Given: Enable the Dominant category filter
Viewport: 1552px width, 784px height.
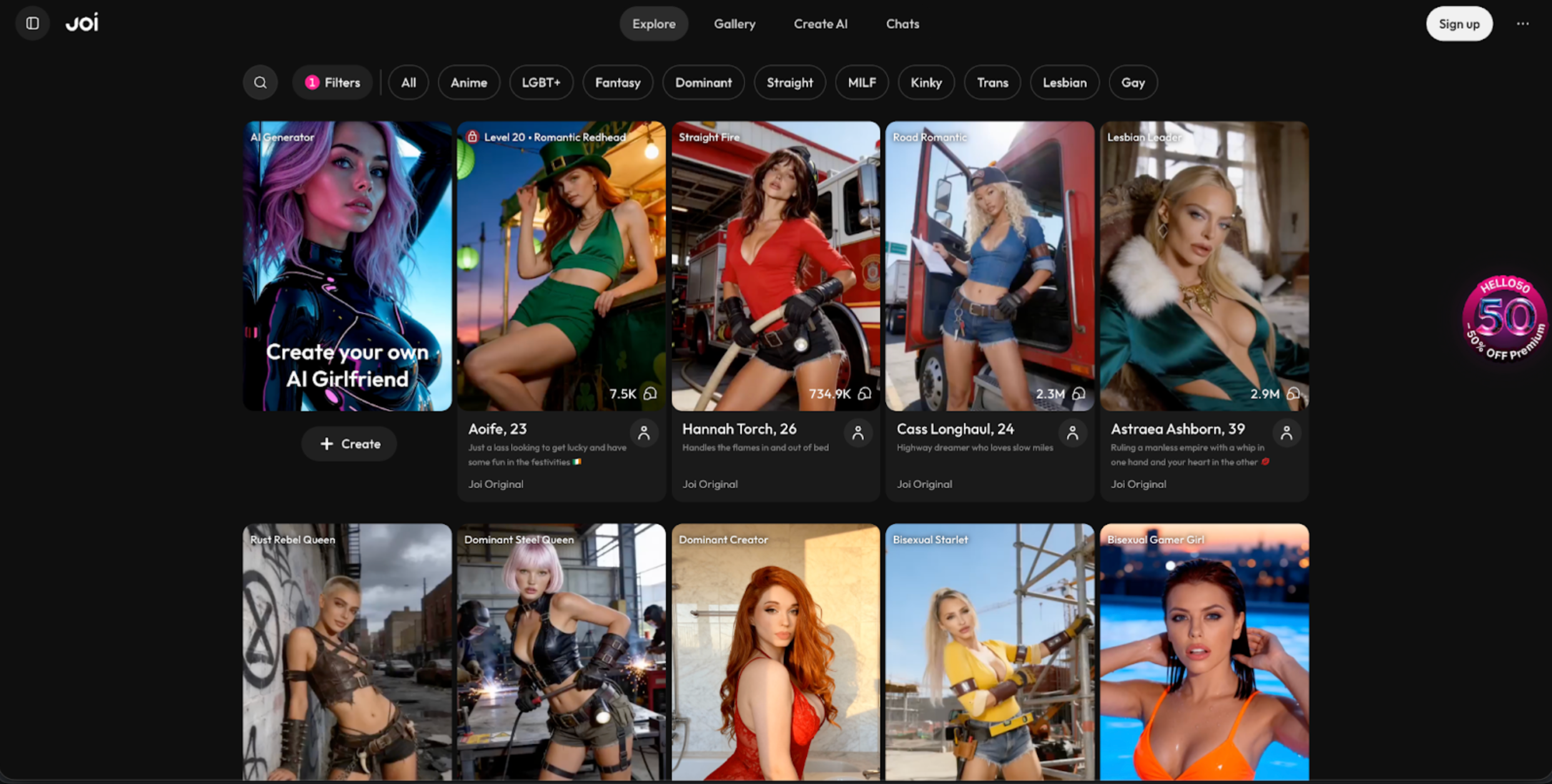Looking at the screenshot, I should pyautogui.click(x=703, y=82).
